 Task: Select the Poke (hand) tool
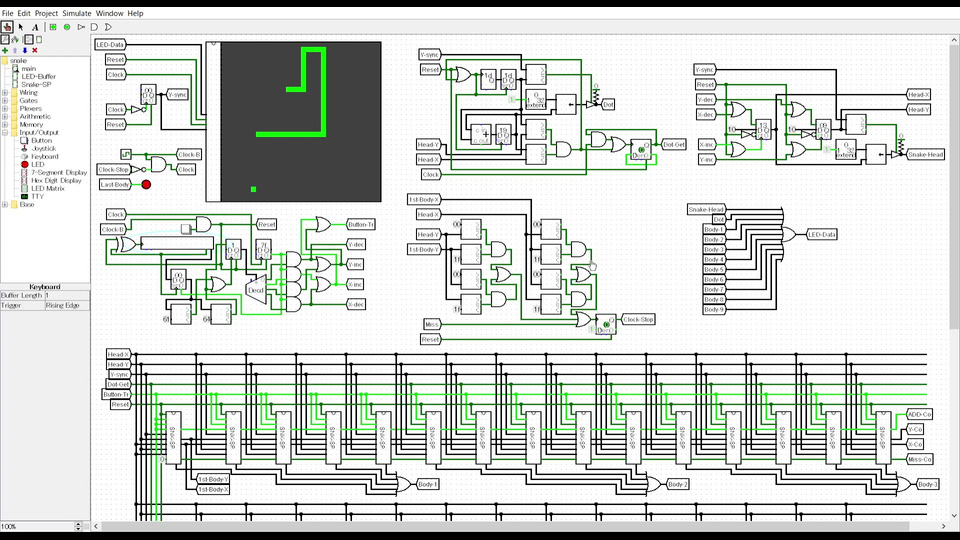7,27
